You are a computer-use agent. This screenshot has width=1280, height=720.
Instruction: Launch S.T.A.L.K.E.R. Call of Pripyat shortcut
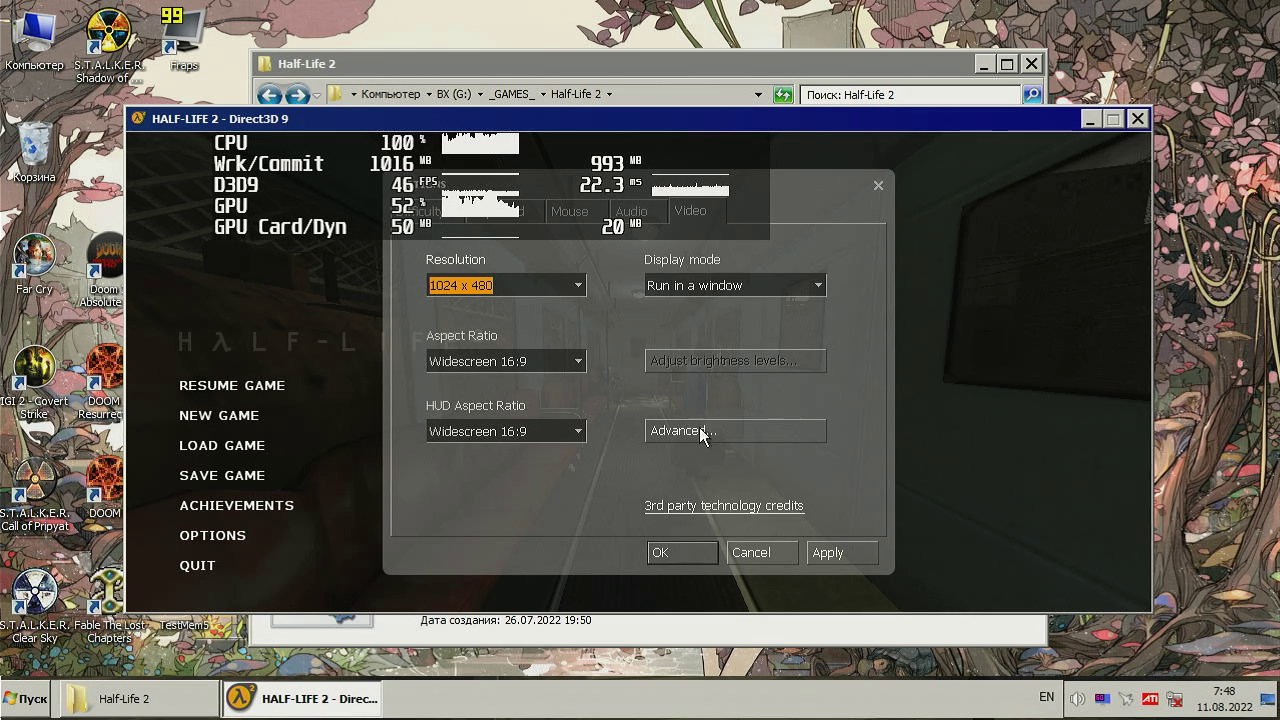point(34,496)
